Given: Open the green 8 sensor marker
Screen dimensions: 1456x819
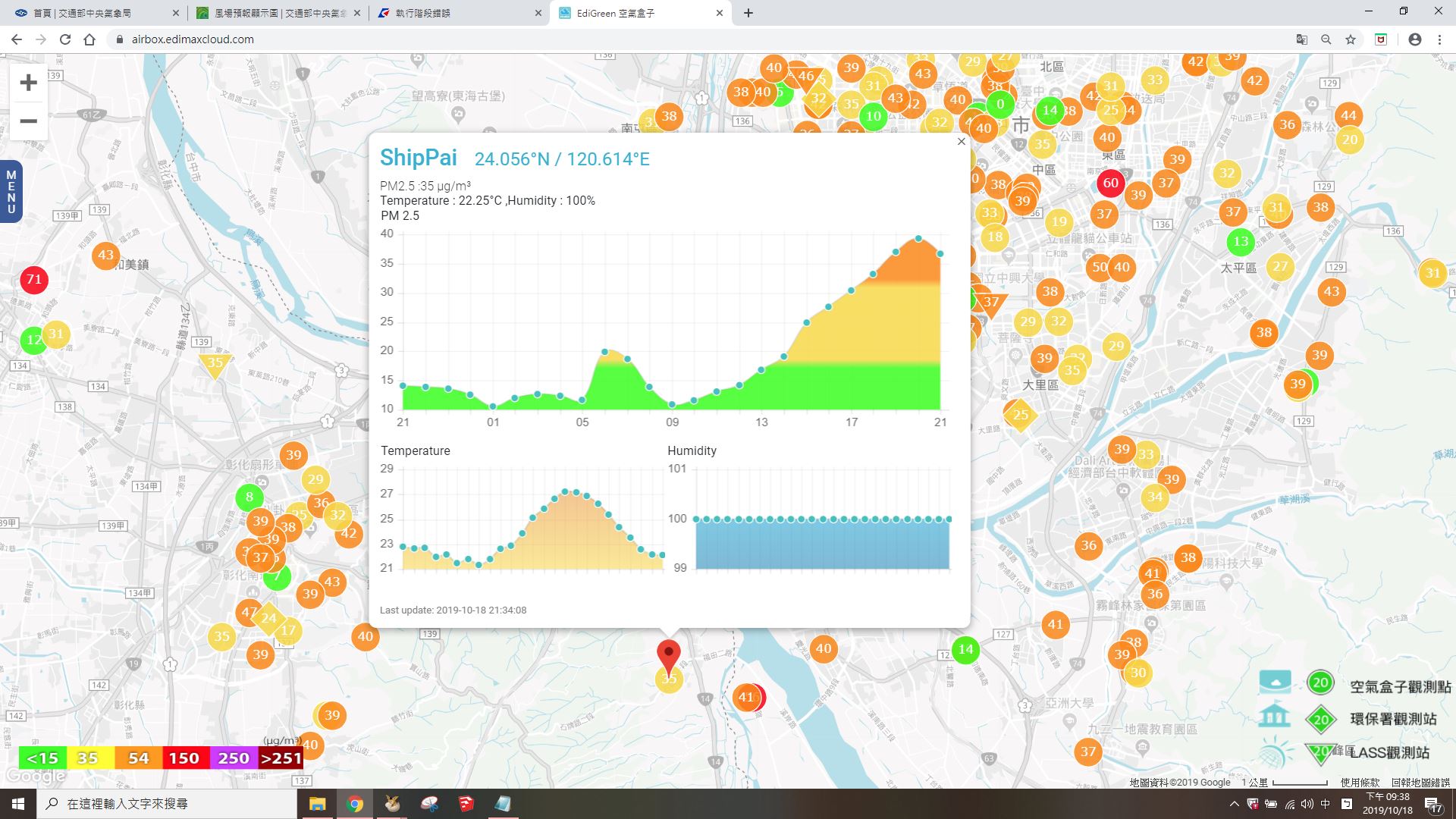Looking at the screenshot, I should tap(249, 497).
